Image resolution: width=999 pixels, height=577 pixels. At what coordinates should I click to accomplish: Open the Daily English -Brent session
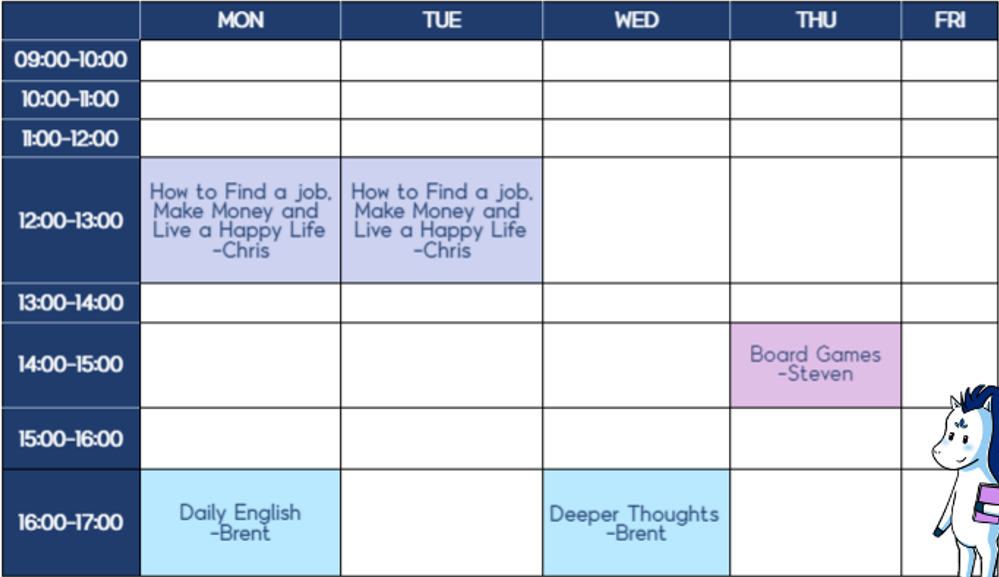[240, 523]
